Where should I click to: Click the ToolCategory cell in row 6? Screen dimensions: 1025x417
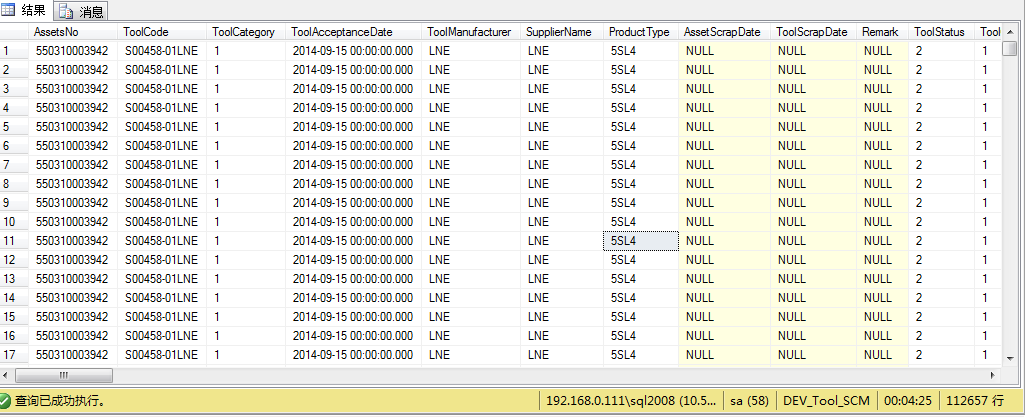(246, 146)
